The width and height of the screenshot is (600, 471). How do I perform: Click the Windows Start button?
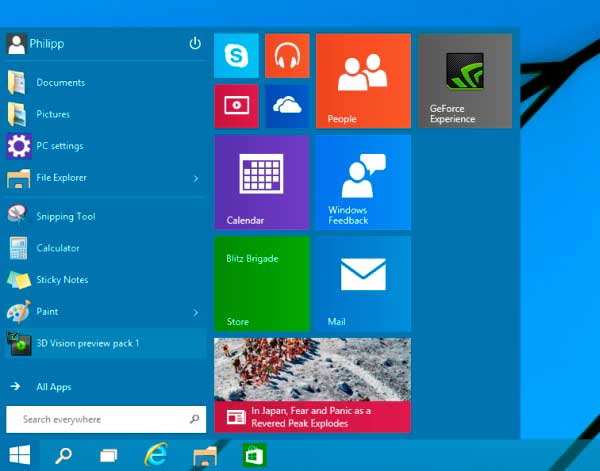pyautogui.click(x=20, y=455)
